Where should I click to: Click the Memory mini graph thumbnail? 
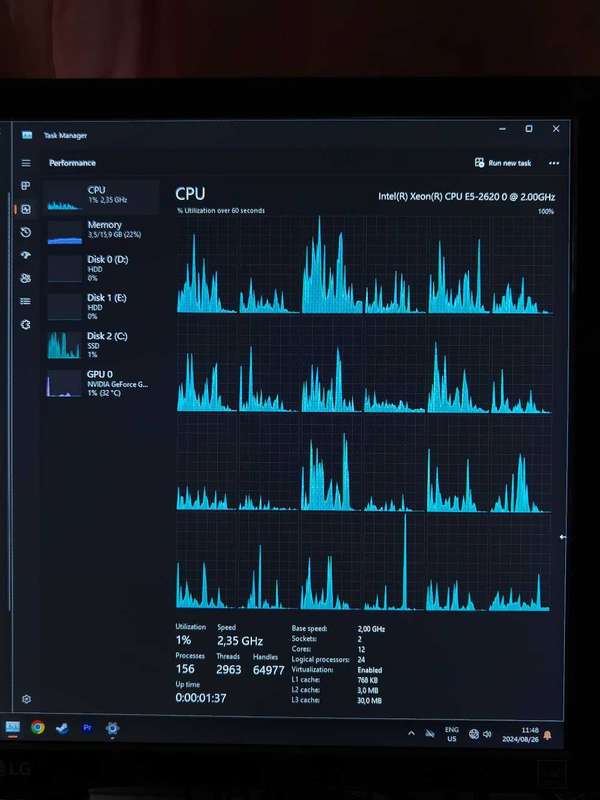pyautogui.click(x=65, y=233)
